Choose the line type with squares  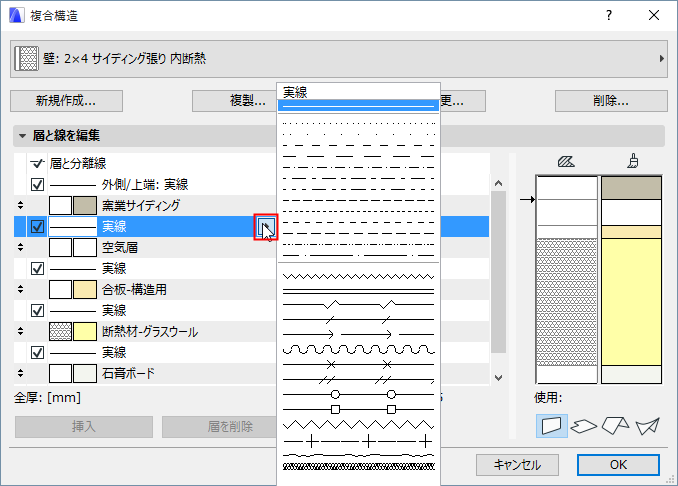(x=358, y=409)
